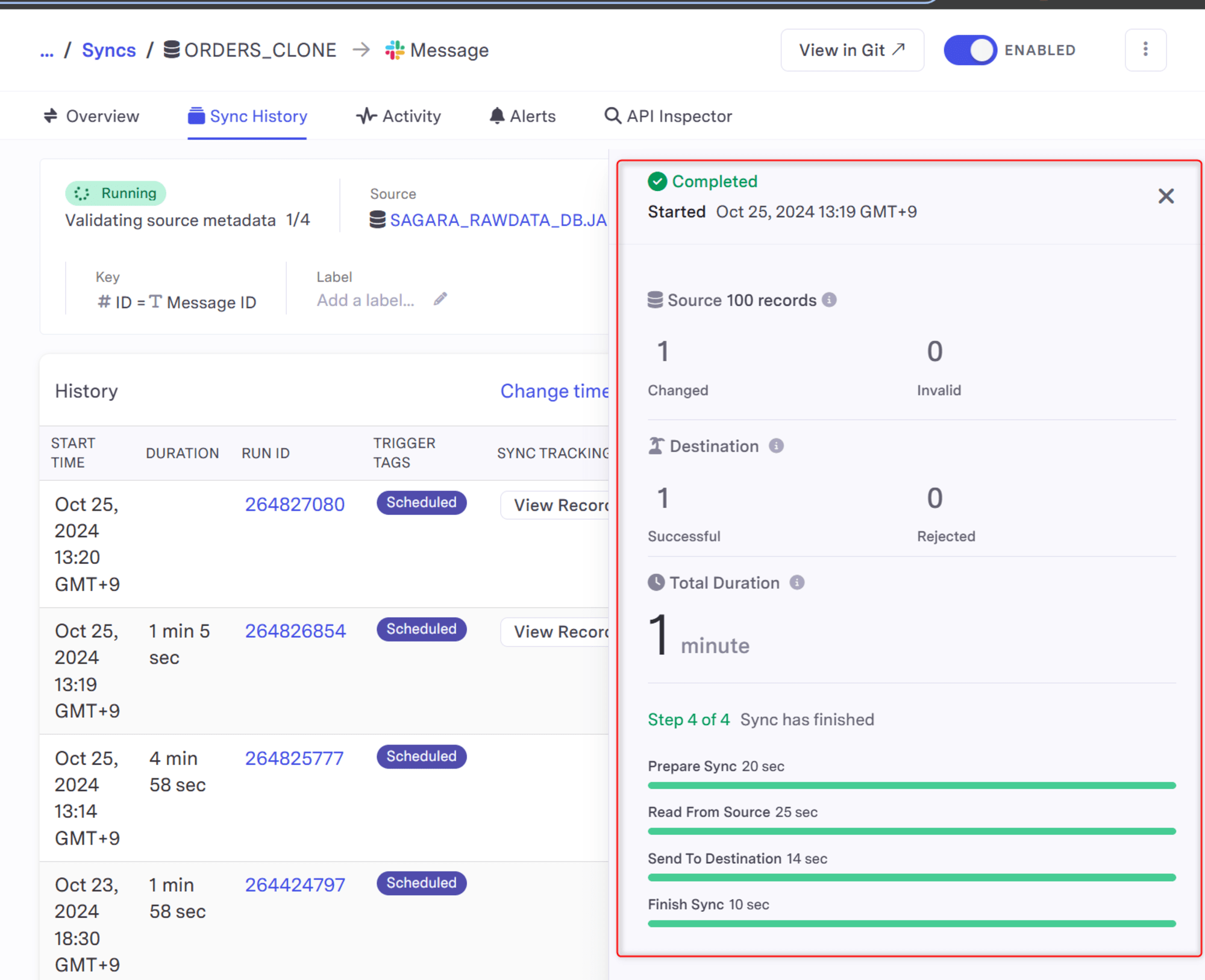Screen dimensions: 1205x980
Task: Click View Records for run 264827080
Action: coord(555,505)
